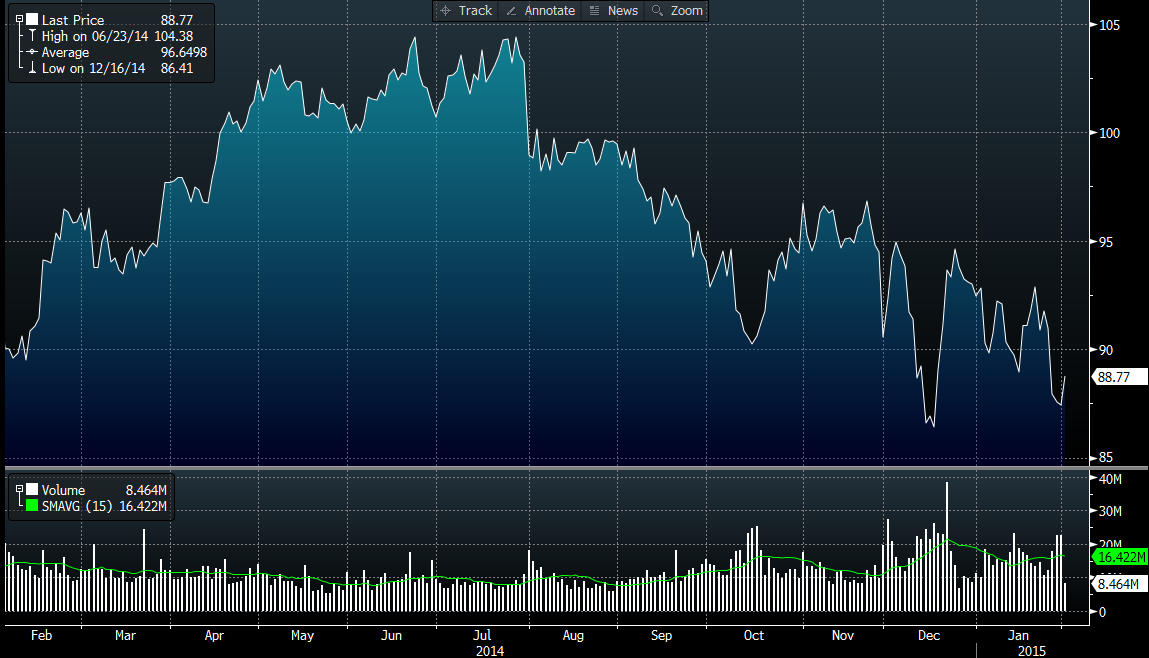Click the green SMAVG (15) color swatch
1149x658 pixels.
tap(32, 506)
